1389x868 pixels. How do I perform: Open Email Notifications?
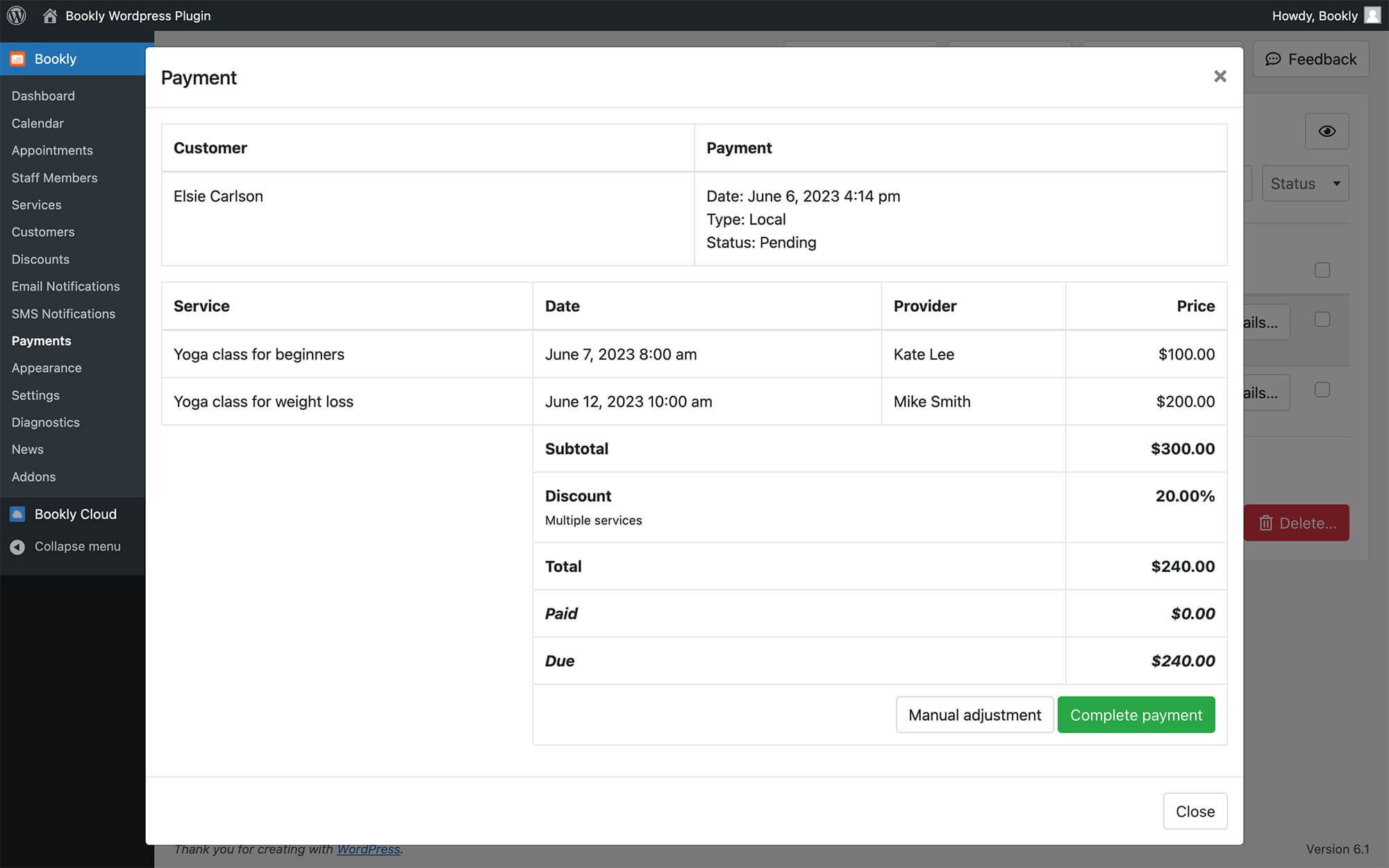pos(65,286)
